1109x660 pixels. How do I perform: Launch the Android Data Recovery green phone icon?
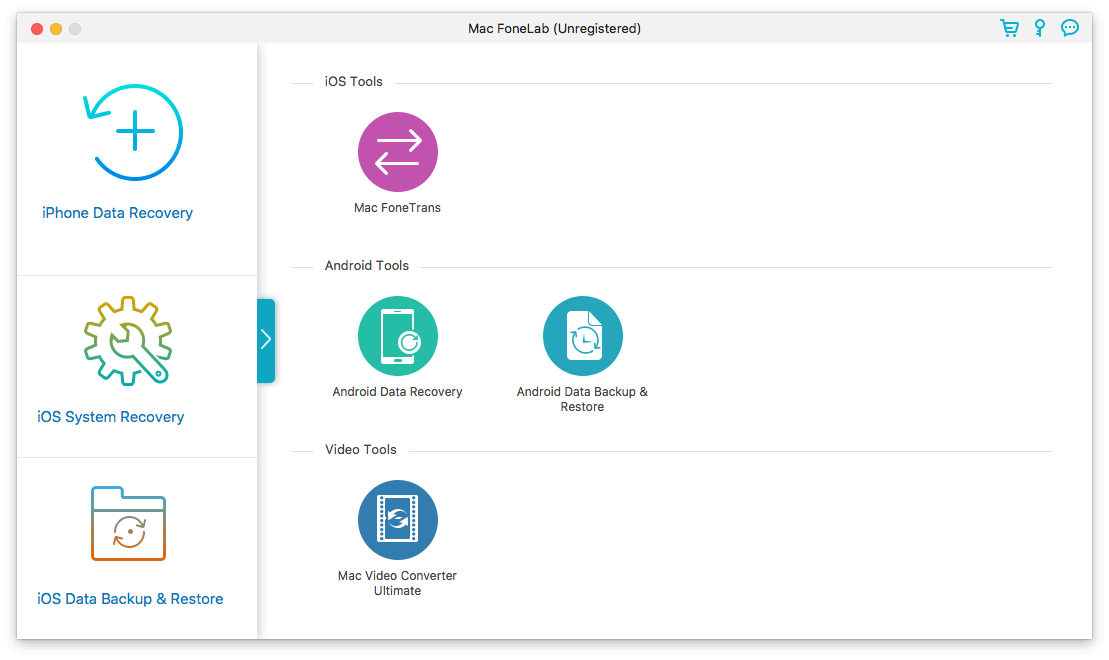pyautogui.click(x=397, y=336)
